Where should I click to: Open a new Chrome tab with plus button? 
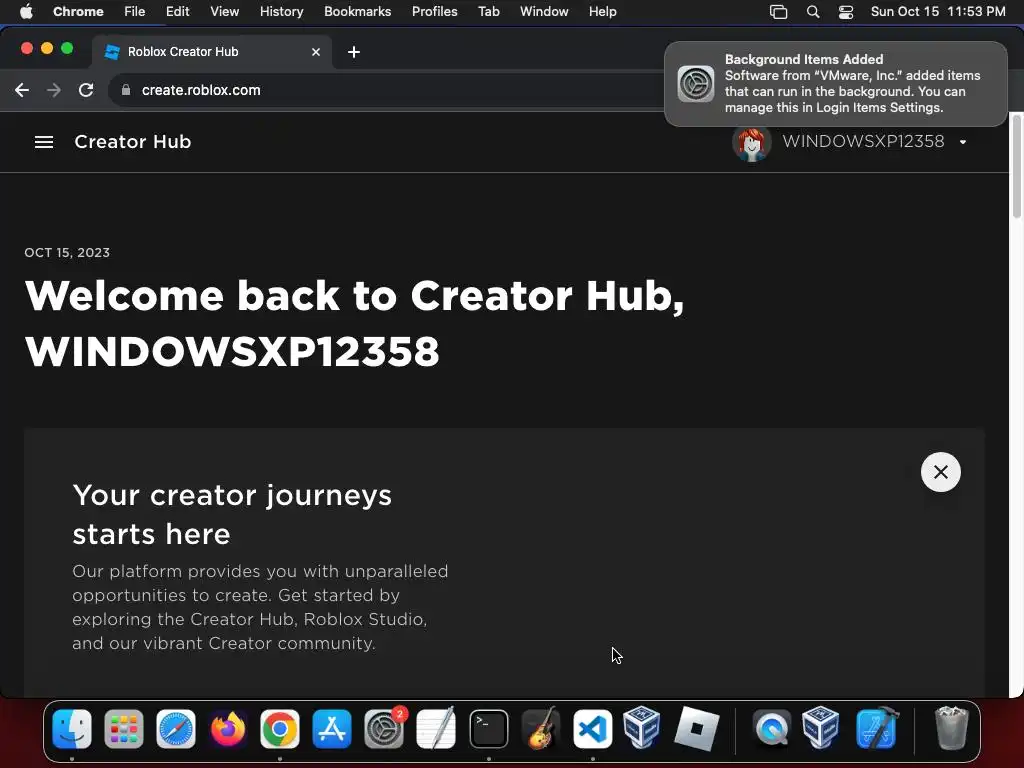(x=354, y=52)
